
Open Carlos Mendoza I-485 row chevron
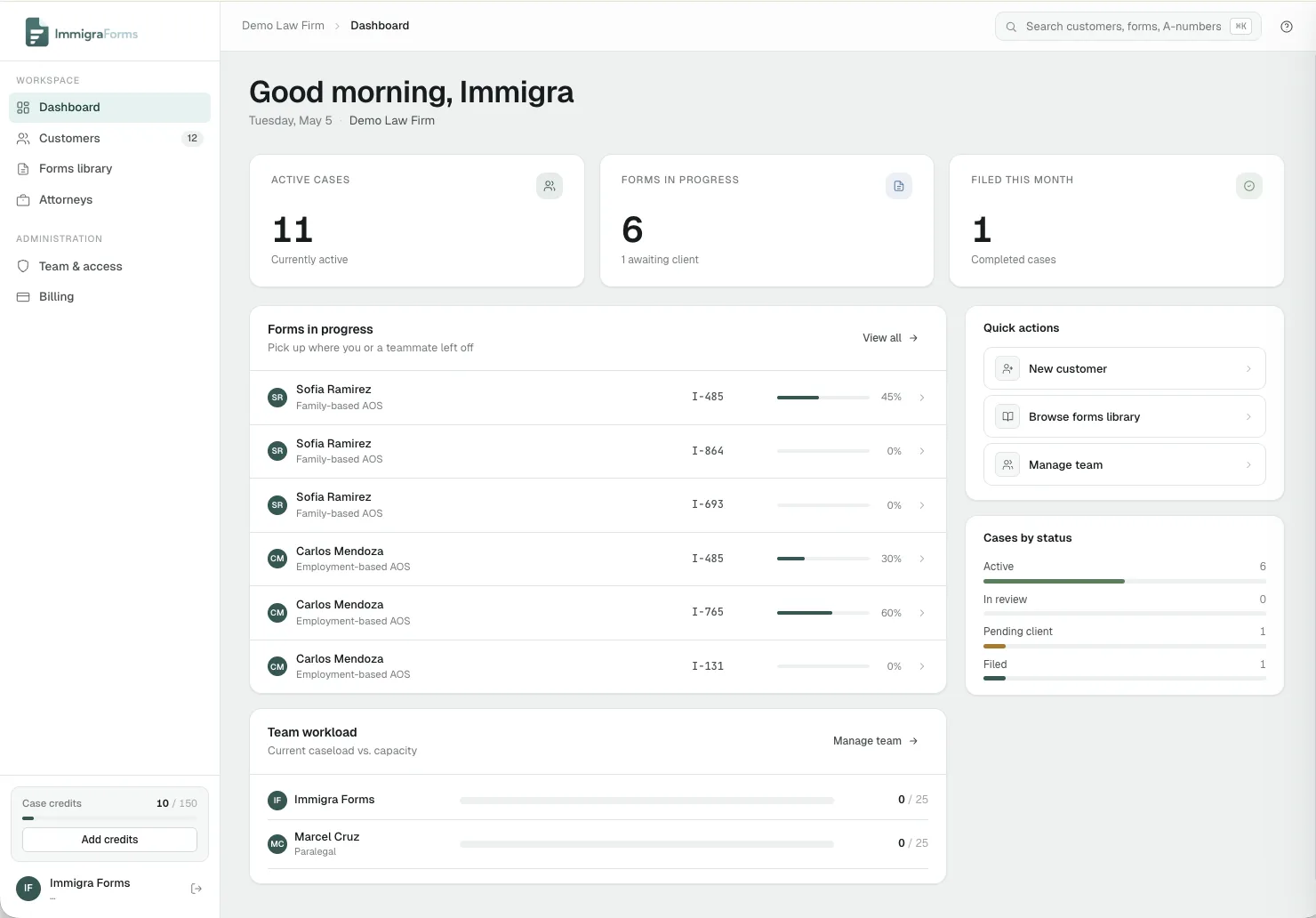922,559
